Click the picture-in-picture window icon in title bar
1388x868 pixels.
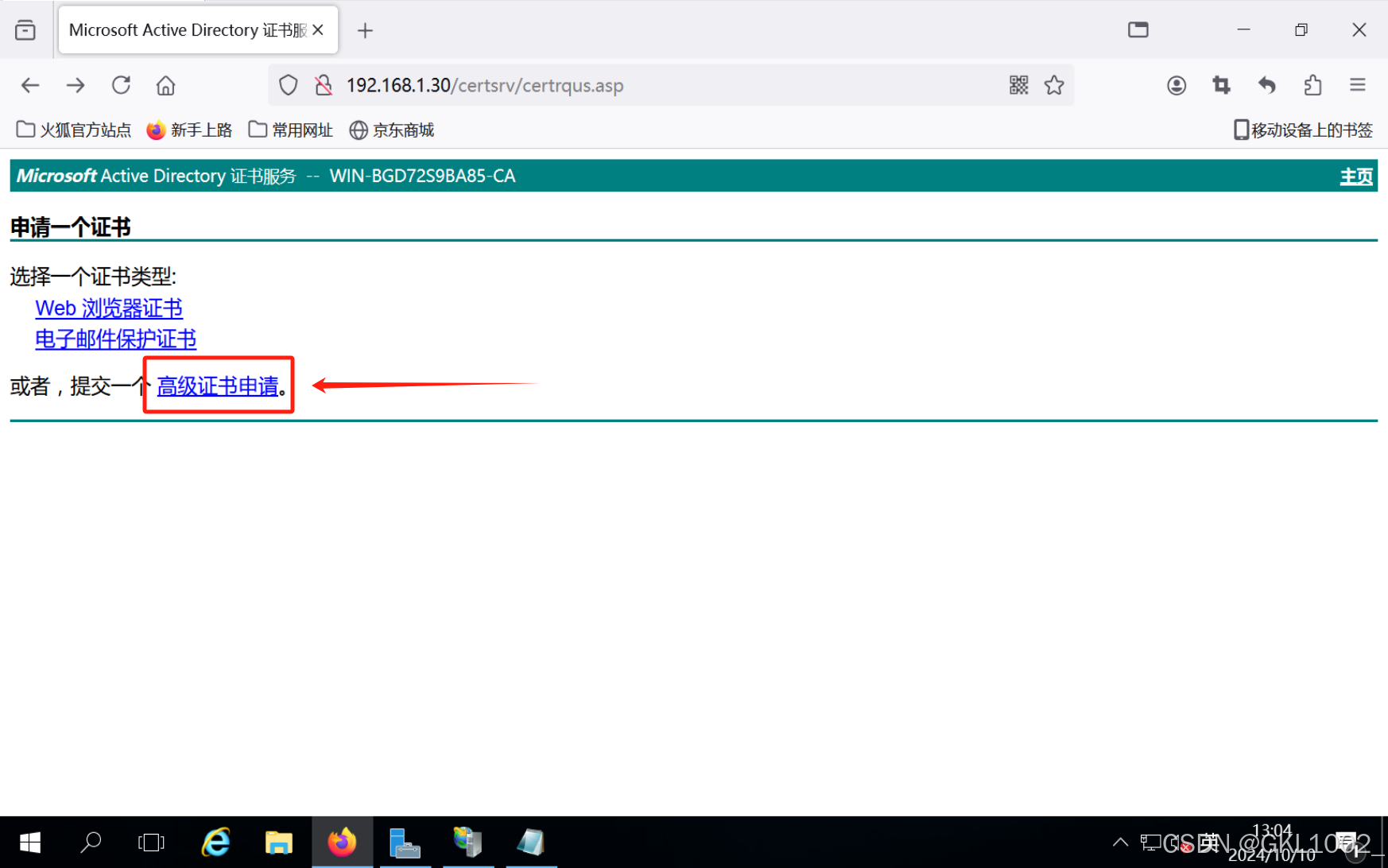(1138, 30)
